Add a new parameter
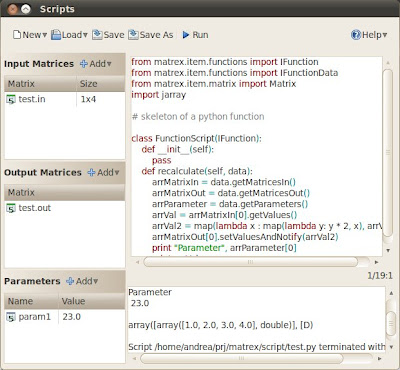 point(82,281)
